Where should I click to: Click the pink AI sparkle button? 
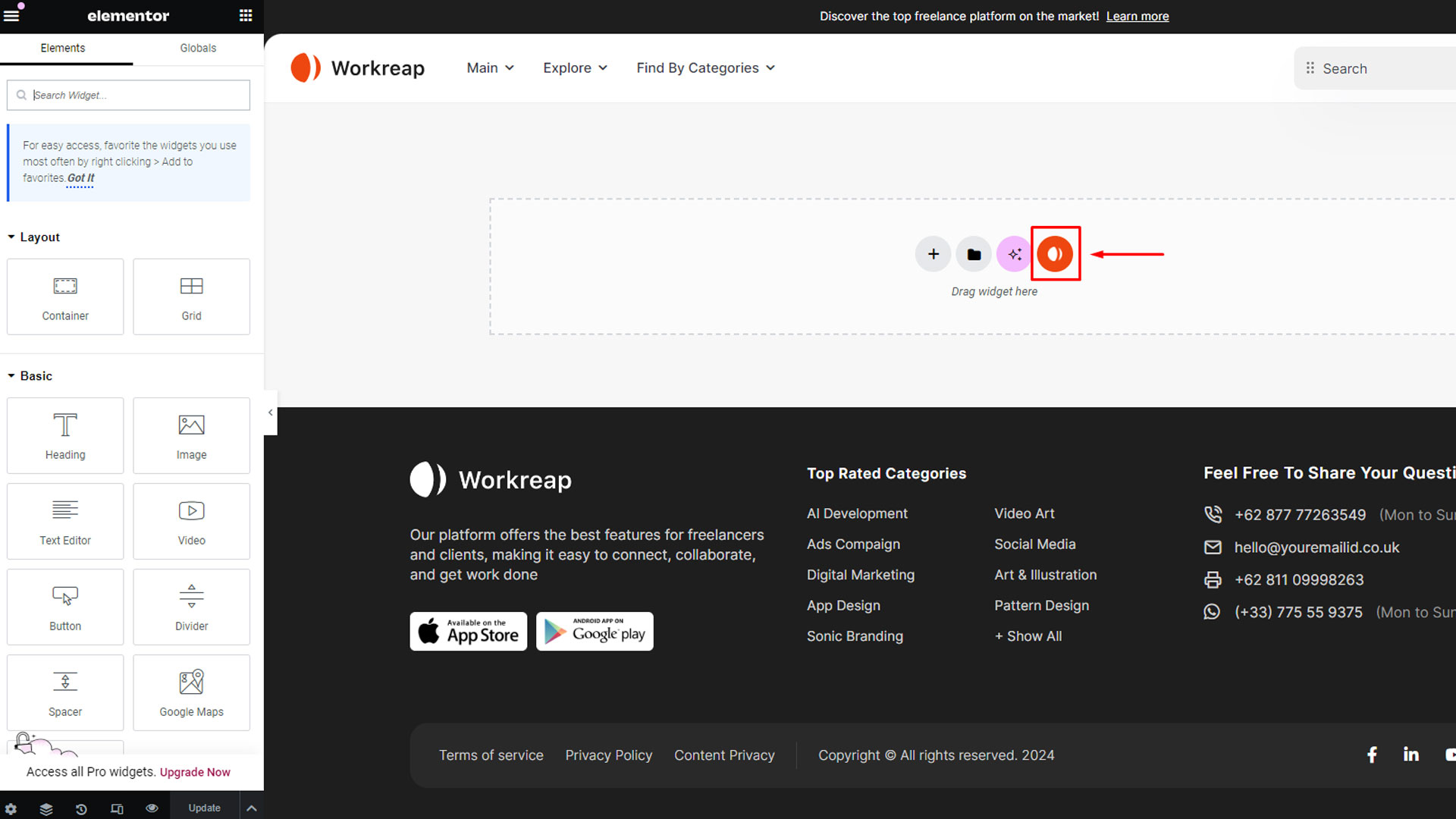tap(1014, 254)
